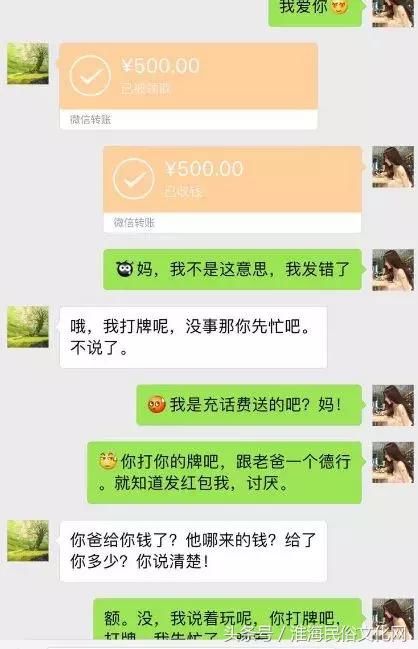Select the 哦，我打牌呢 white message bubble
The image size is (418, 649).
pyautogui.click(x=193, y=337)
